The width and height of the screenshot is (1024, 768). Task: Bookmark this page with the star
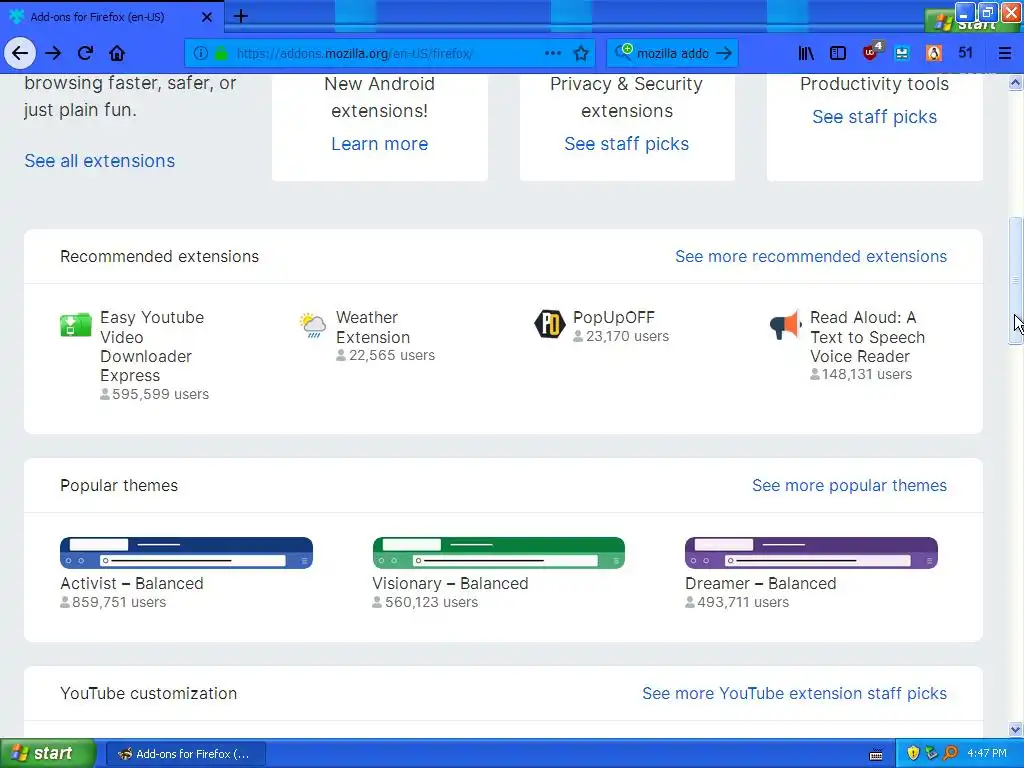[581, 53]
